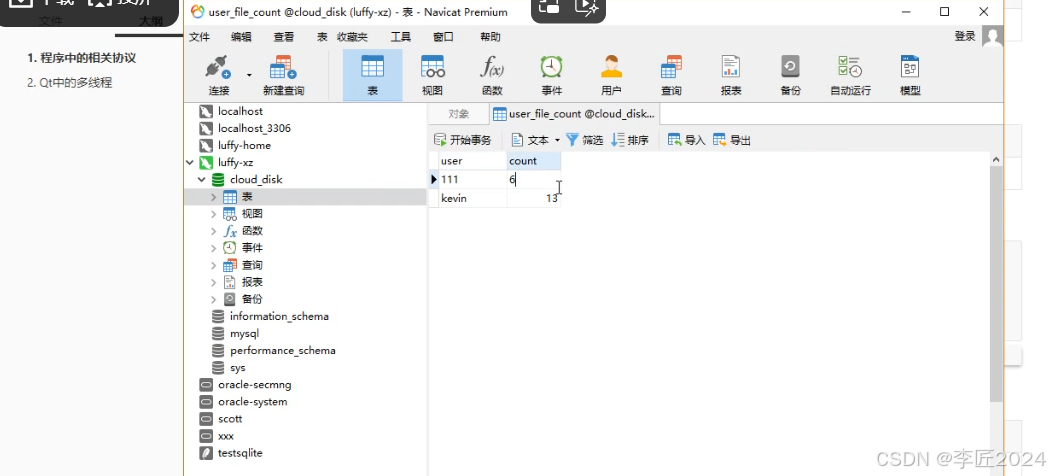This screenshot has height=476, width=1050.
Task: Expand the 事件 events node
Action: (x=214, y=248)
